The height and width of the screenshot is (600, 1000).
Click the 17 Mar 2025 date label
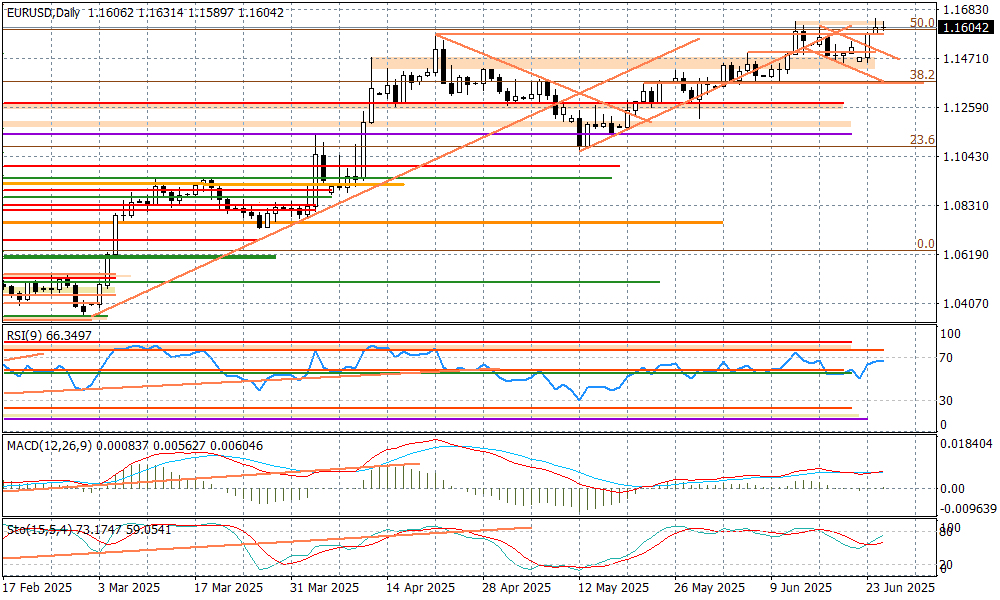point(228,587)
